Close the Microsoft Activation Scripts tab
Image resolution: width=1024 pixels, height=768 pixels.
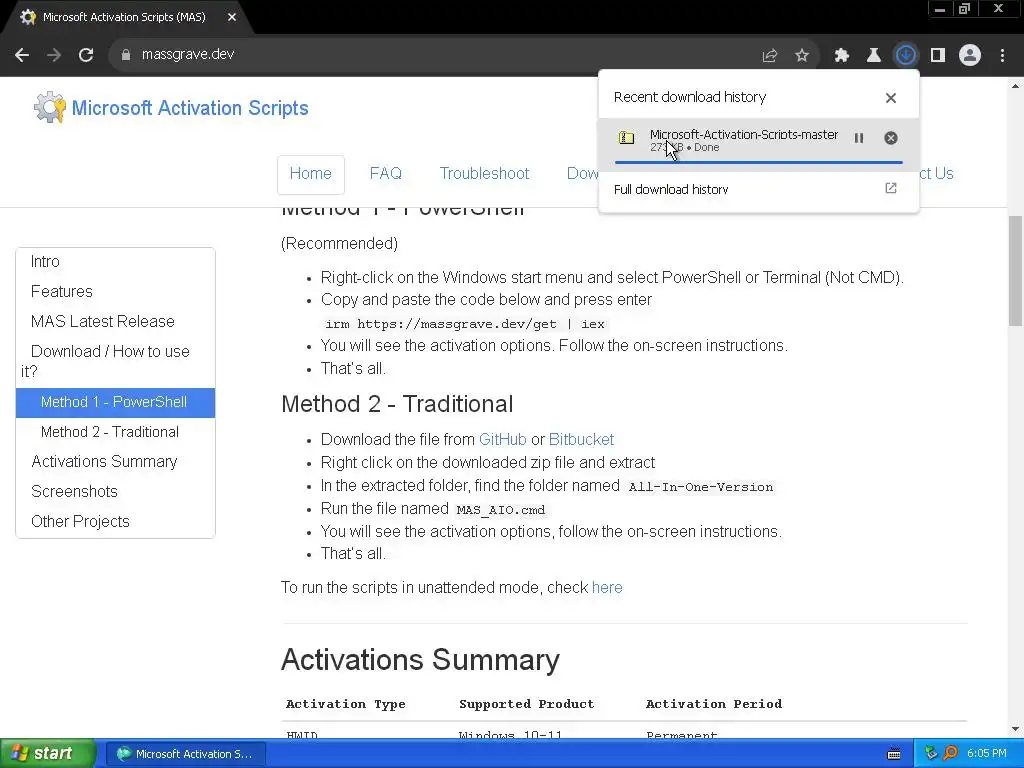pyautogui.click(x=232, y=17)
